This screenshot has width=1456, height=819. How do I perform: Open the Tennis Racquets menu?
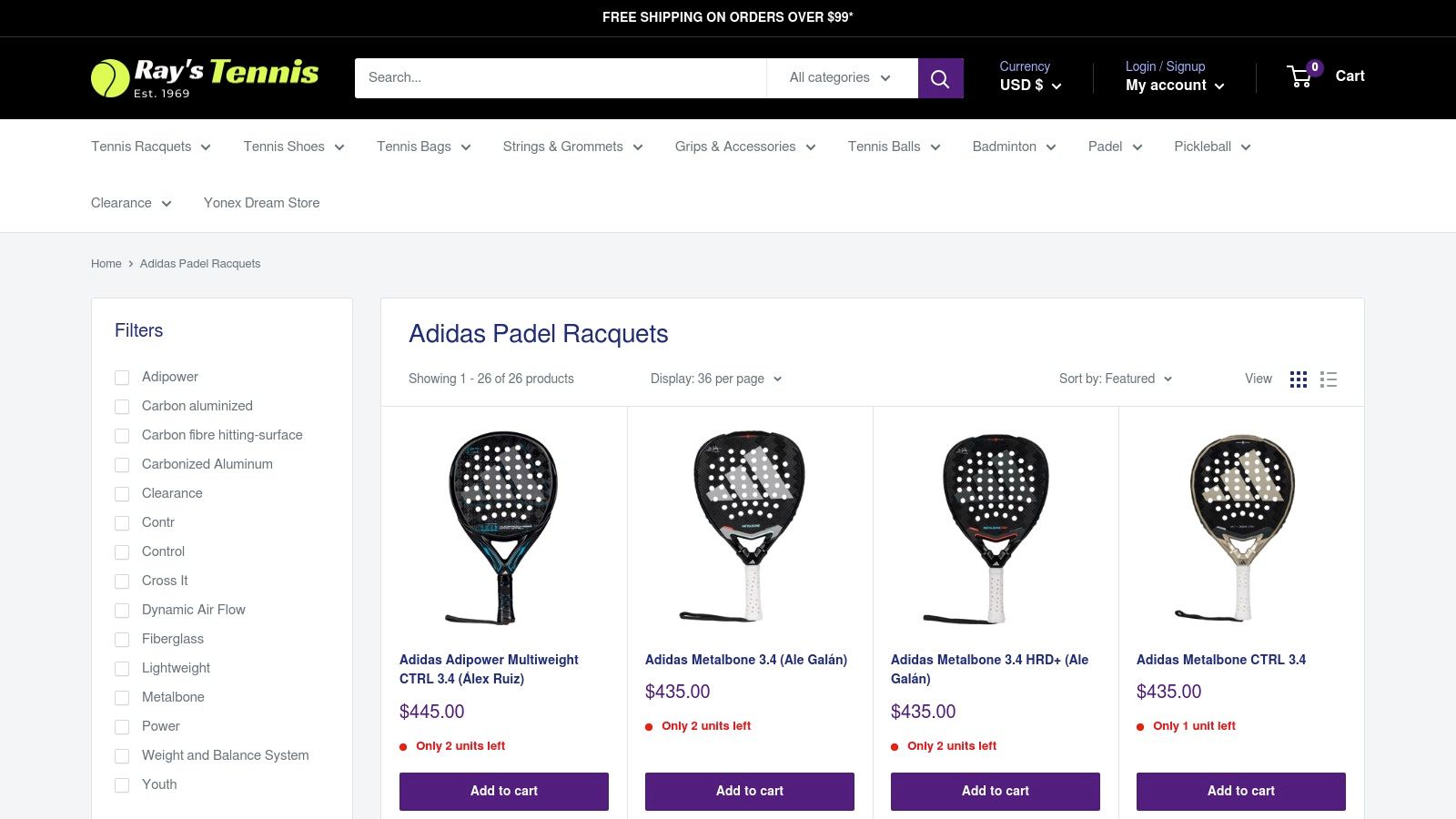[x=150, y=147]
